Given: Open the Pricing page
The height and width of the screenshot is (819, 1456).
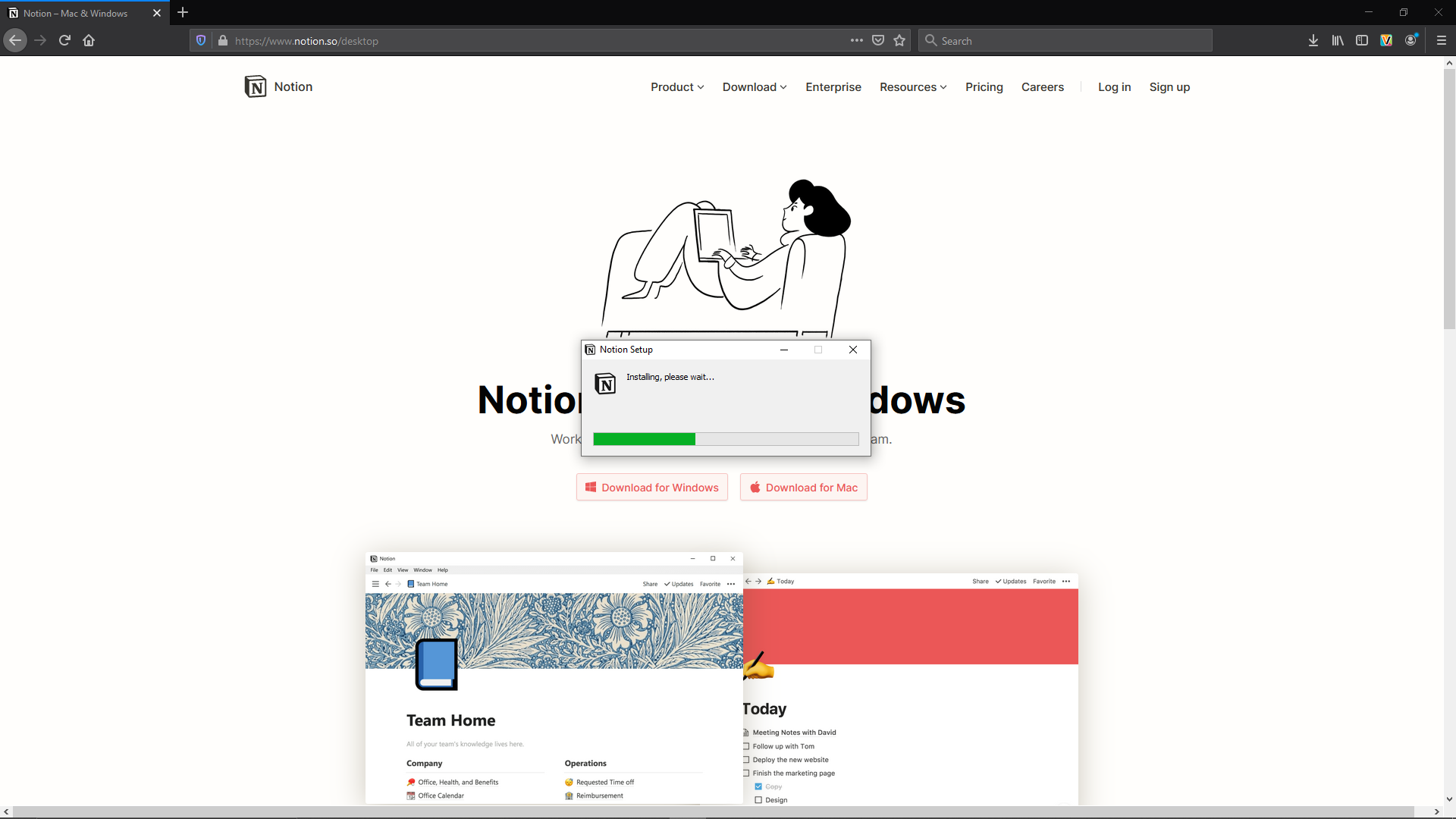Looking at the screenshot, I should pos(984,87).
